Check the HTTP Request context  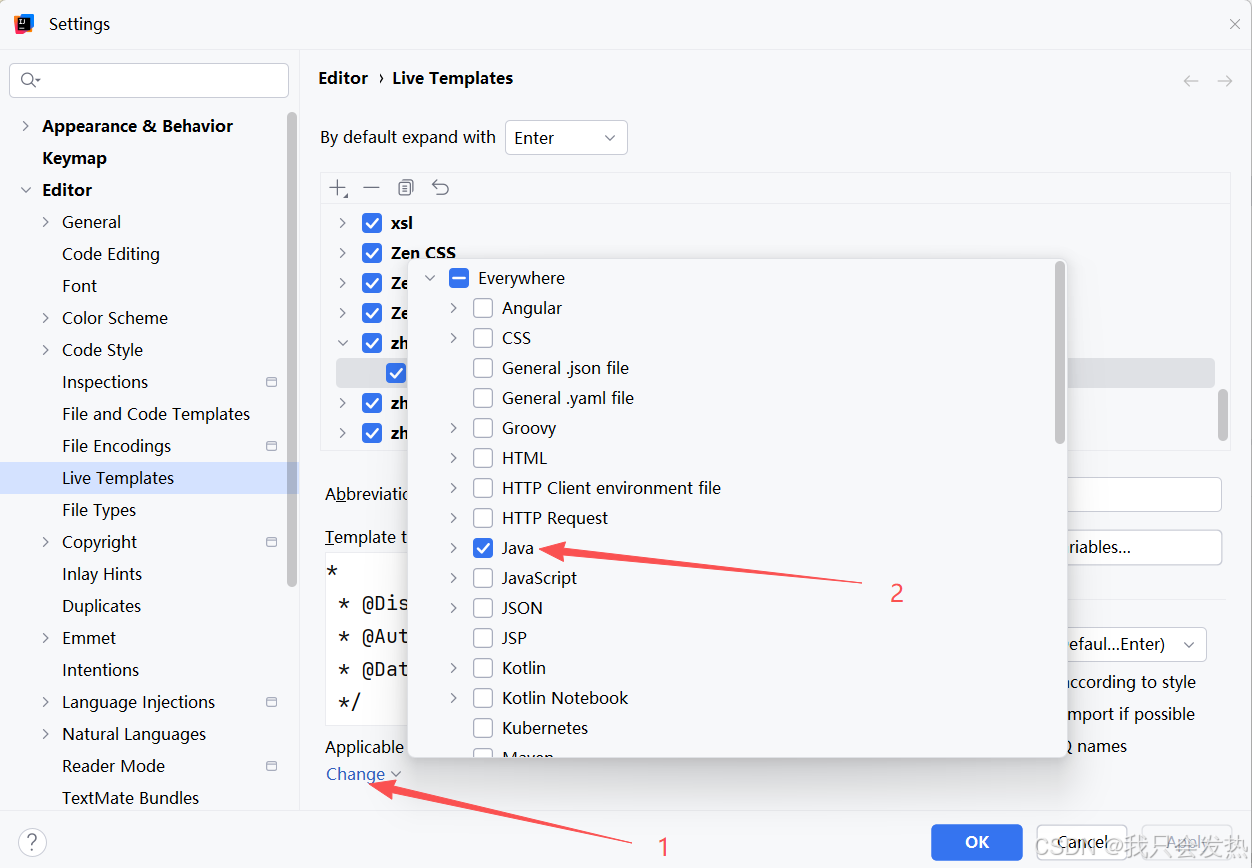point(483,518)
